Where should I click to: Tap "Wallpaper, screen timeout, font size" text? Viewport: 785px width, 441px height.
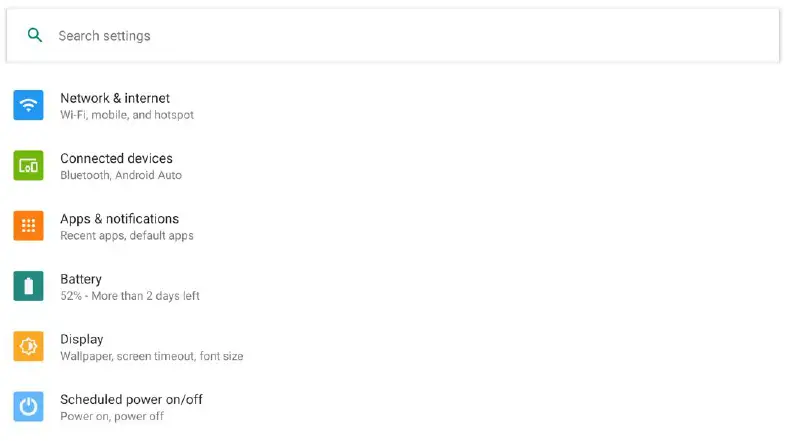pos(151,356)
